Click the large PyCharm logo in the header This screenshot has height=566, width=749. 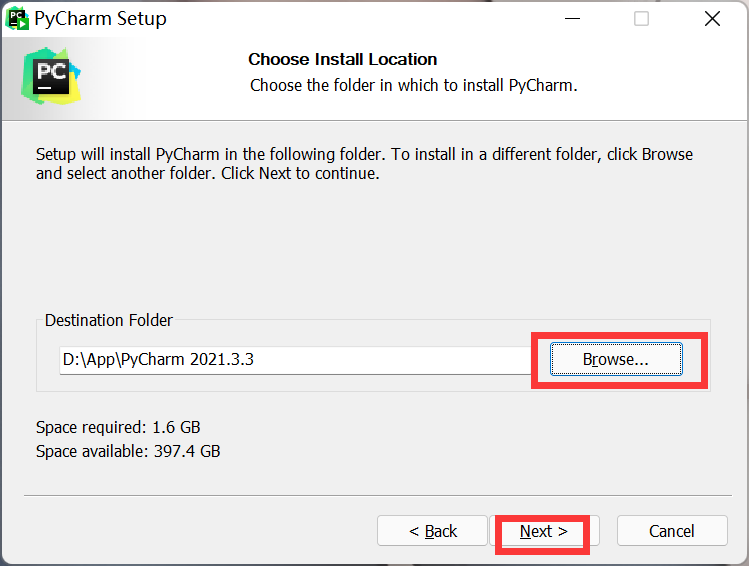pos(51,75)
